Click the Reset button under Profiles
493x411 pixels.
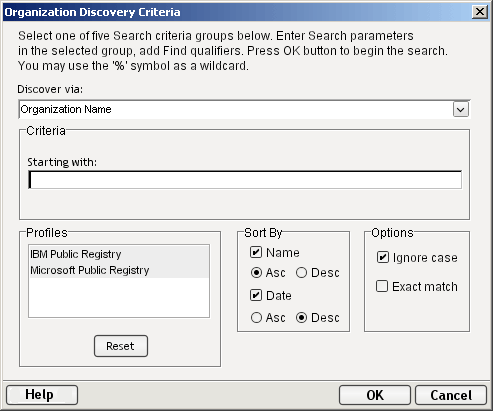[x=121, y=346]
